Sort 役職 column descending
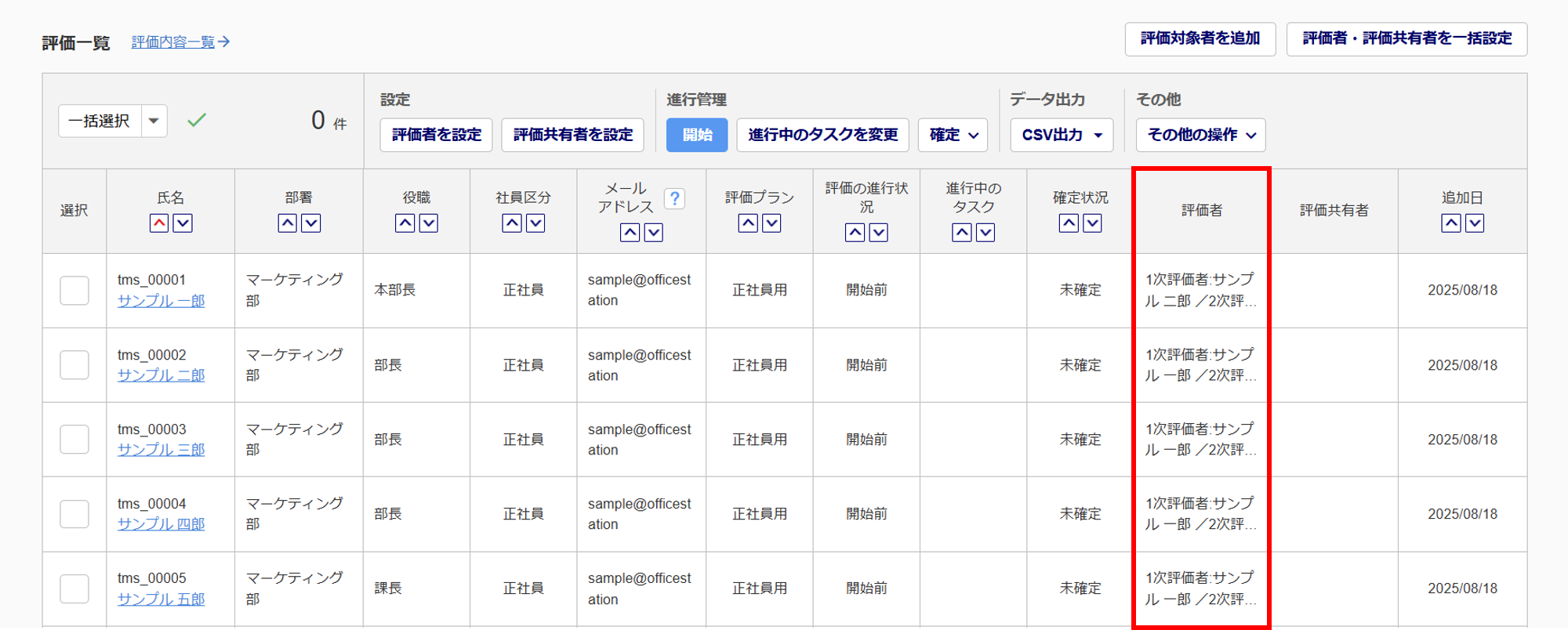Image resolution: width=1568 pixels, height=630 pixels. click(x=429, y=223)
